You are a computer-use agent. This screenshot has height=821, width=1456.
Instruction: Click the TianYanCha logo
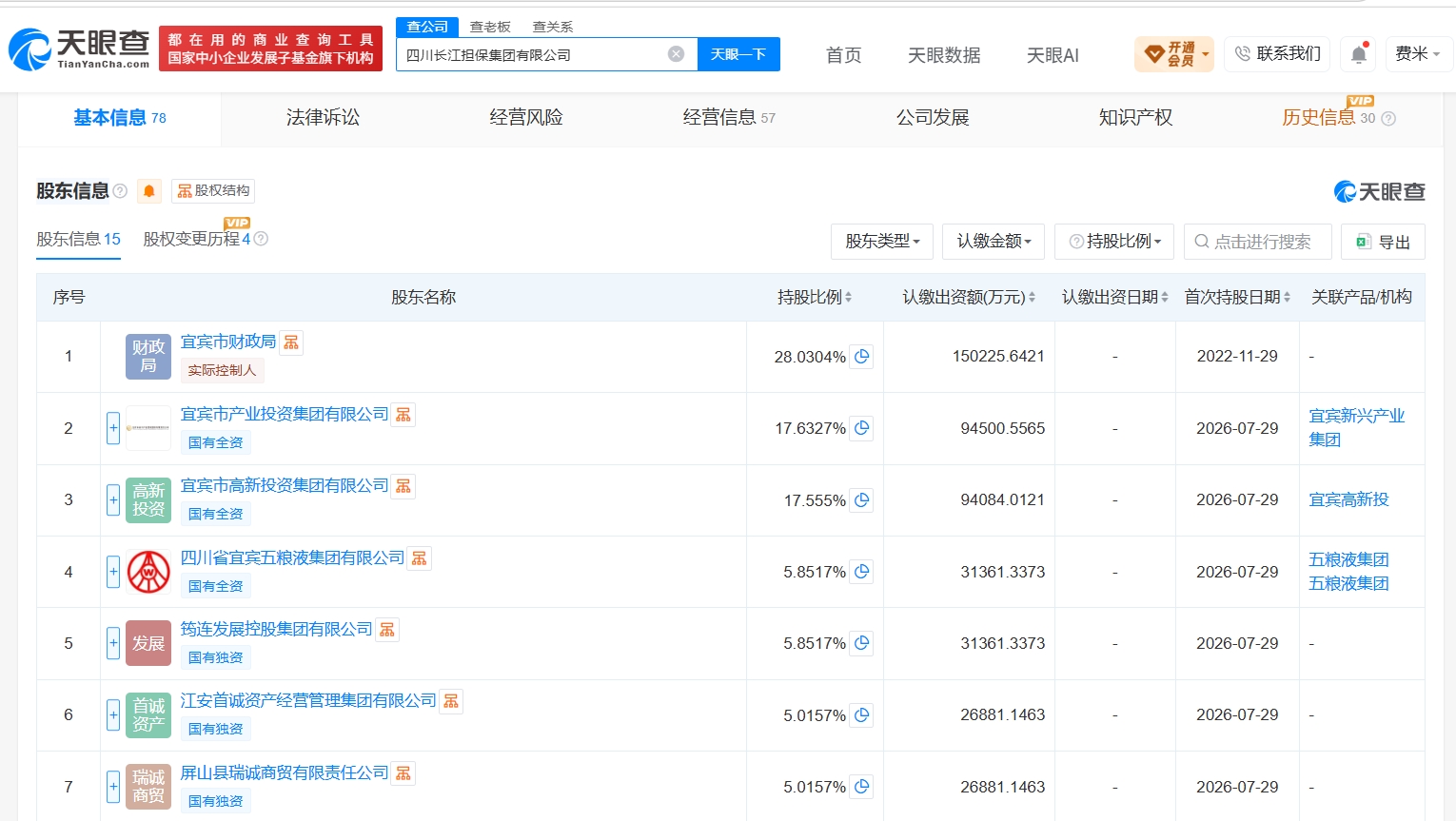click(x=79, y=49)
